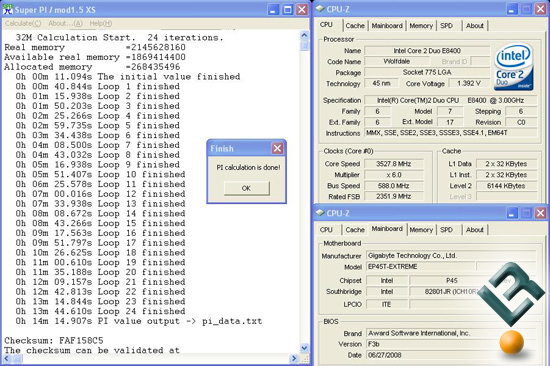Screen dimensions: 550x366
Task: Click the Rated FSB value 2351.9 MHz
Action: [394, 197]
